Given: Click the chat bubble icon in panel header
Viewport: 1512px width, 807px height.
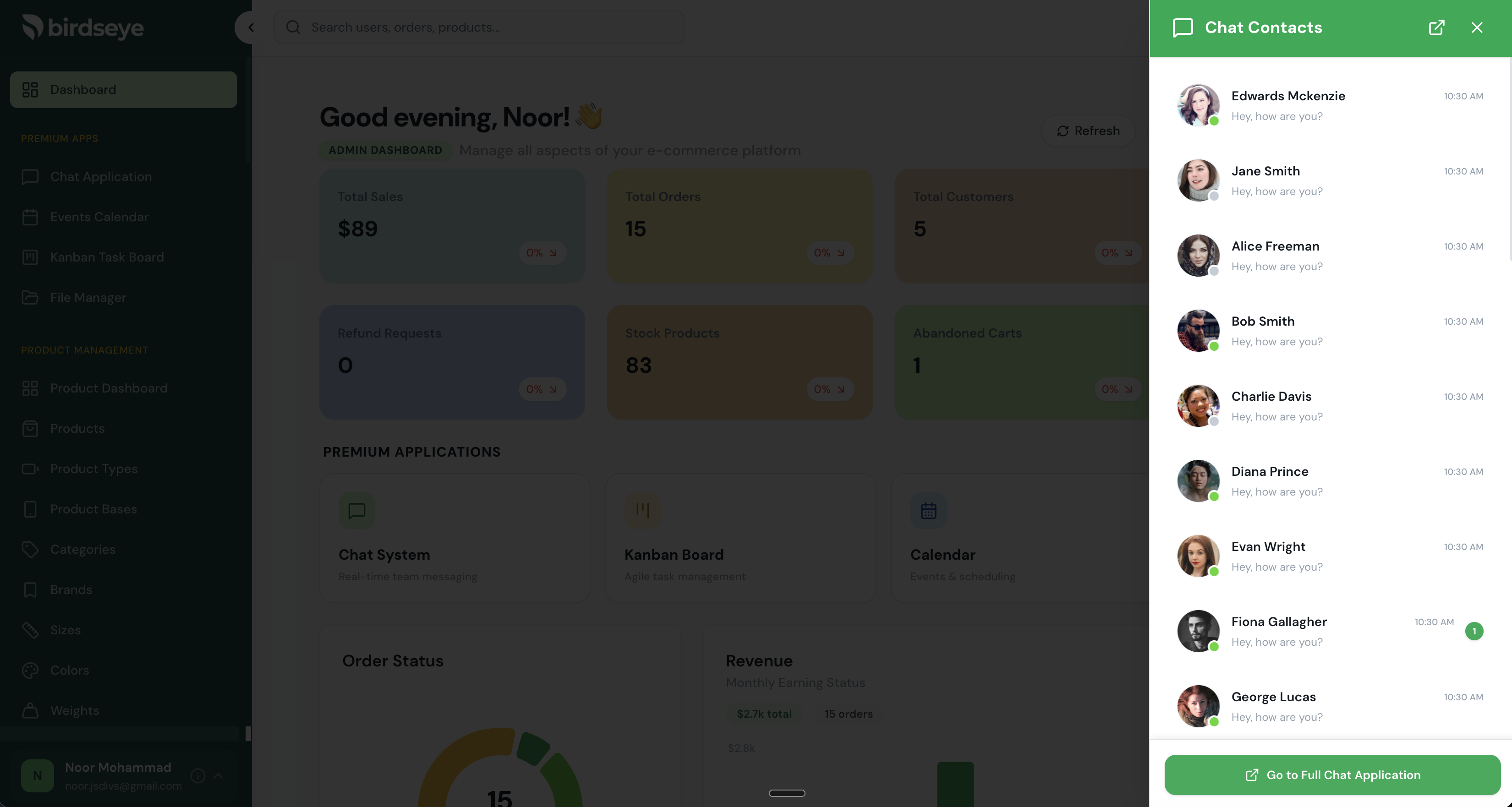Looking at the screenshot, I should point(1182,27).
